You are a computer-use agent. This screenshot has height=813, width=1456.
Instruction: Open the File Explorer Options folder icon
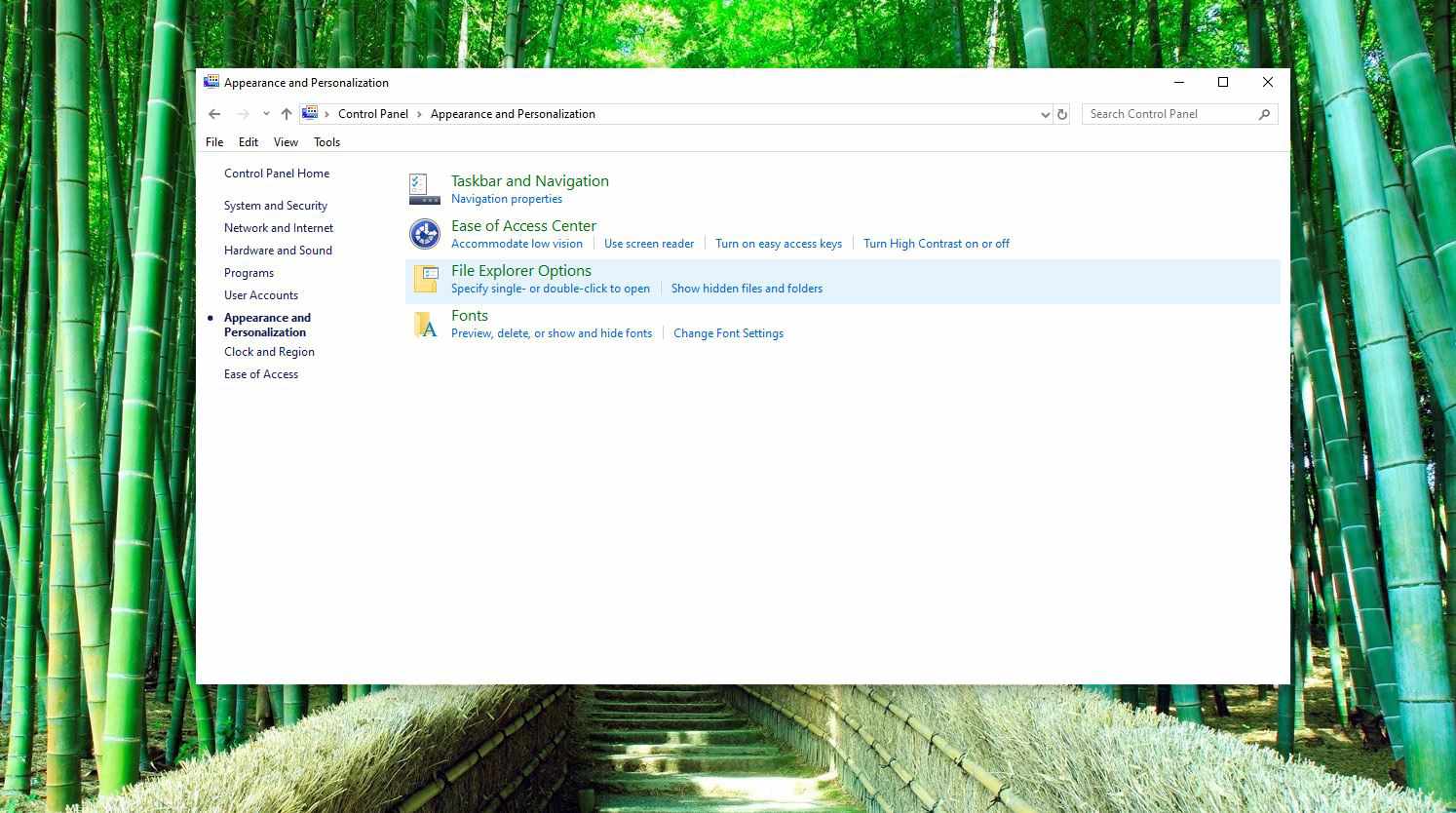tap(425, 279)
